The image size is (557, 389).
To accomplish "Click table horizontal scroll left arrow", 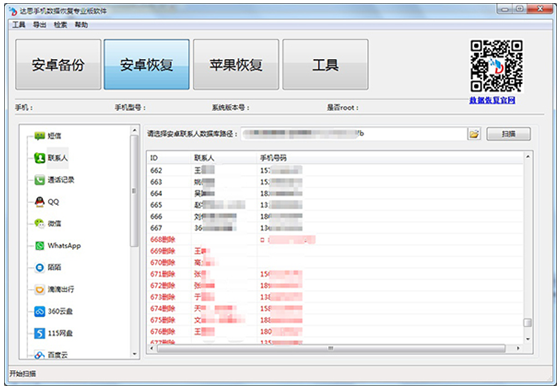I will click(152, 348).
